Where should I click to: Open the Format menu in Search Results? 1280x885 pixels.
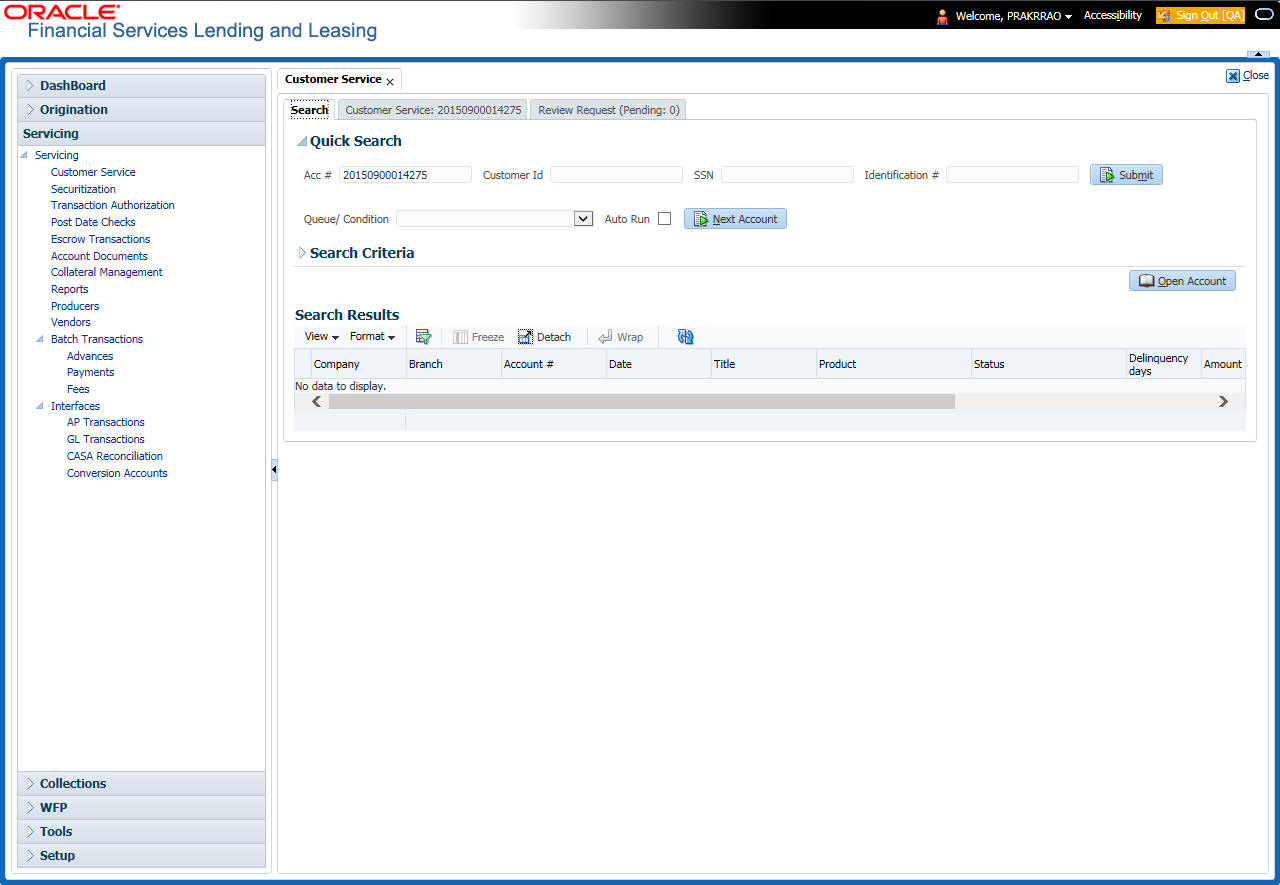[x=372, y=337]
